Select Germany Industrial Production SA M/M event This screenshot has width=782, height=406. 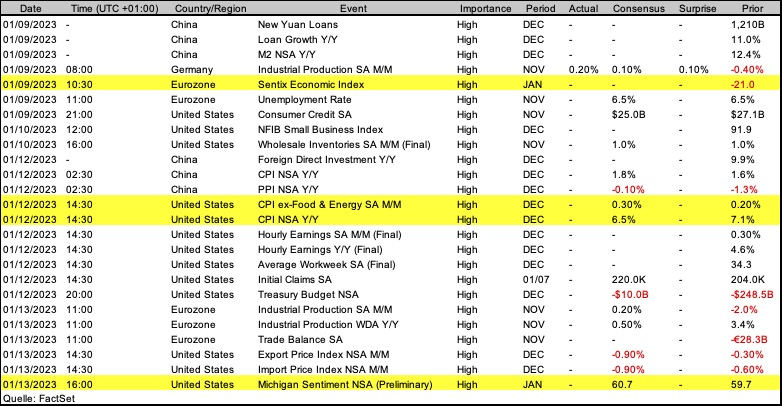325,69
